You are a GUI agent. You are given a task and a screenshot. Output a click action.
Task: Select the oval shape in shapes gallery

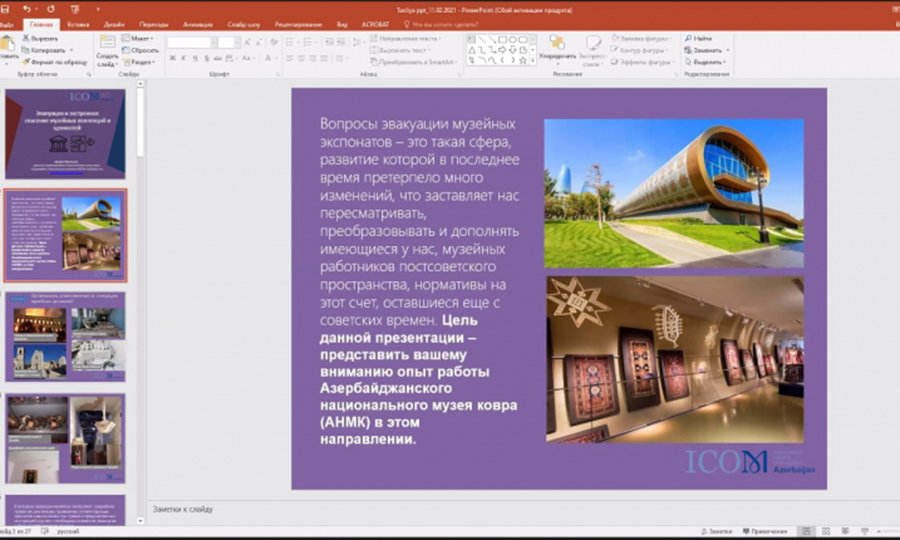(x=513, y=40)
